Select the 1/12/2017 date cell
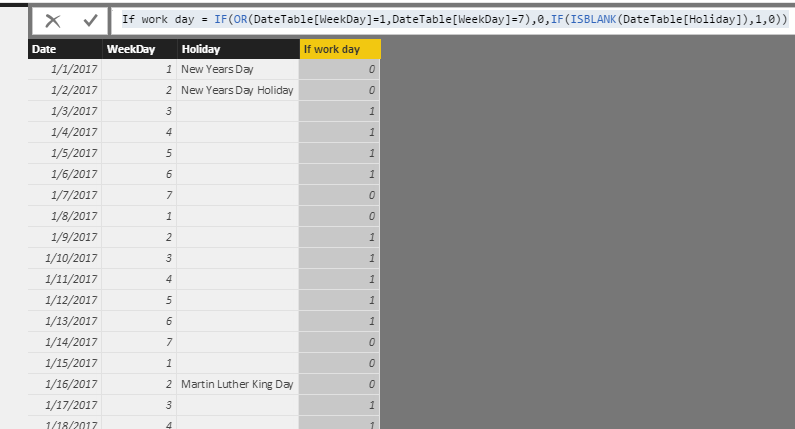 click(x=65, y=300)
